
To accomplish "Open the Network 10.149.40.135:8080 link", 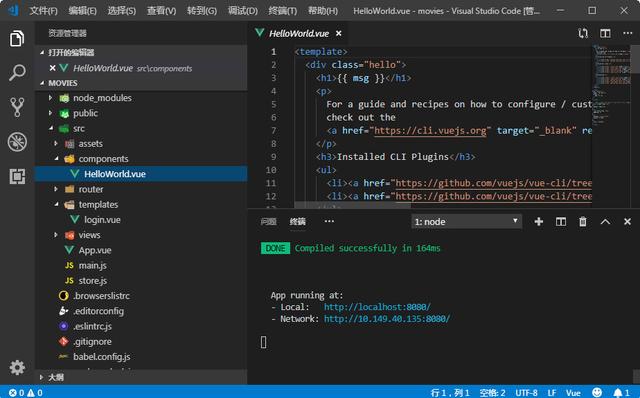I will (387, 318).
